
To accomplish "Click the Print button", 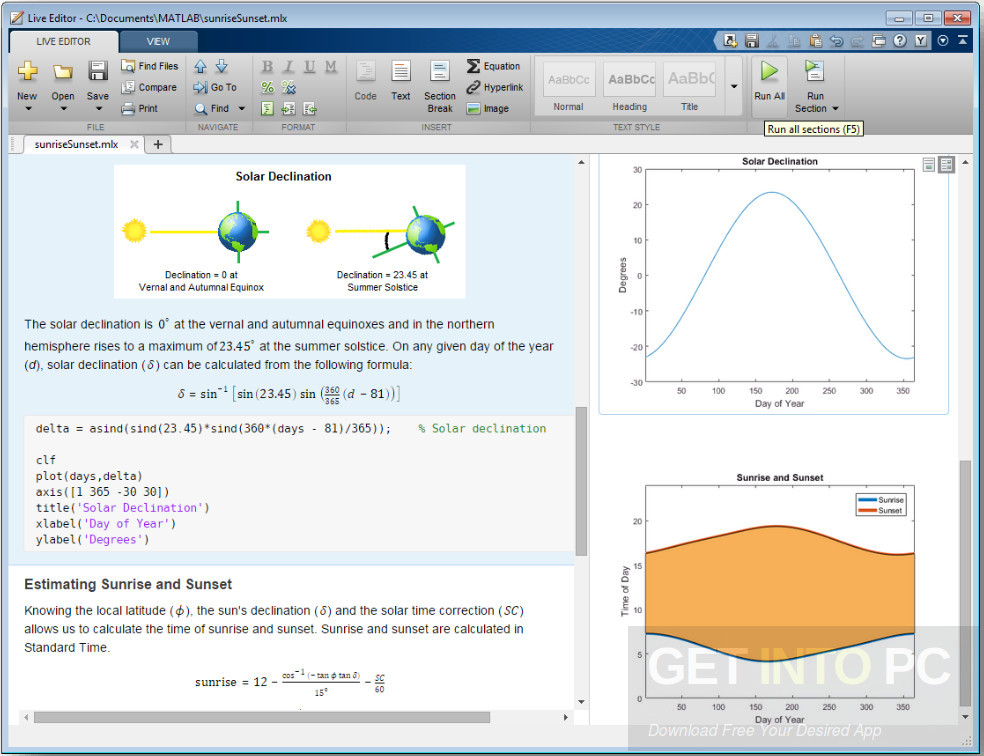I will point(139,109).
